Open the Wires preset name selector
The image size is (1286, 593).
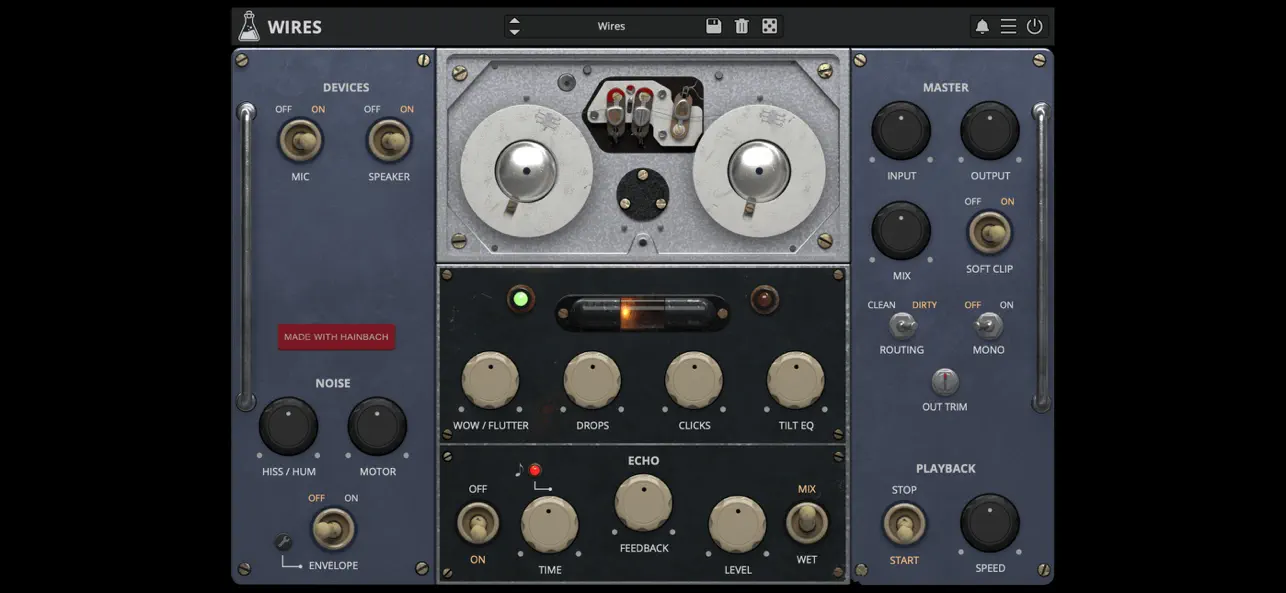[x=611, y=26]
